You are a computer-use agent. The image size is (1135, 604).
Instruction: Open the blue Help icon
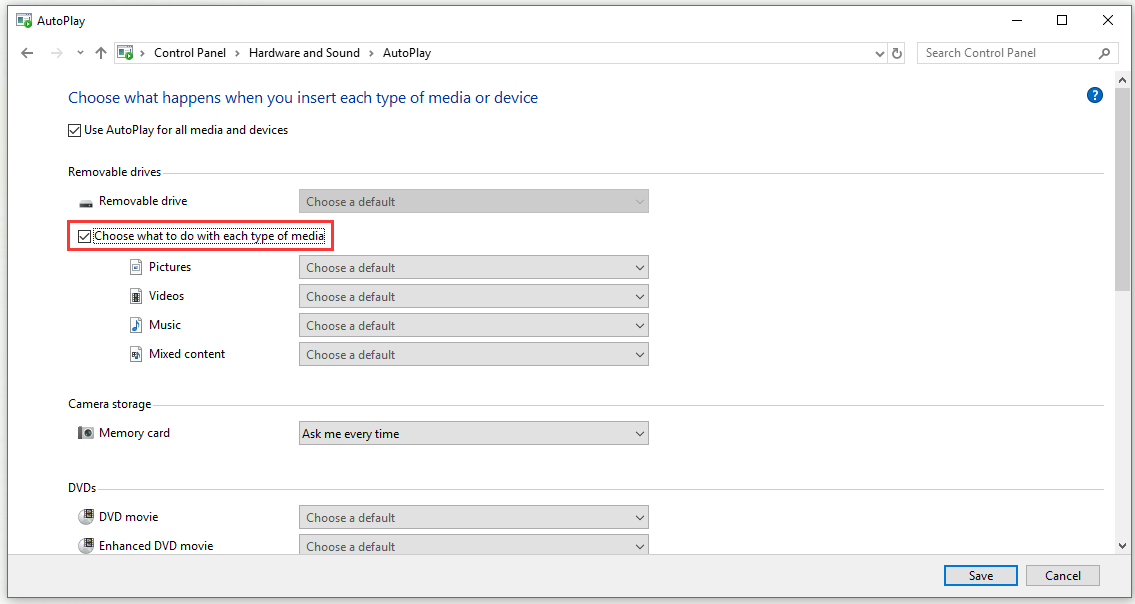pyautogui.click(x=1094, y=95)
